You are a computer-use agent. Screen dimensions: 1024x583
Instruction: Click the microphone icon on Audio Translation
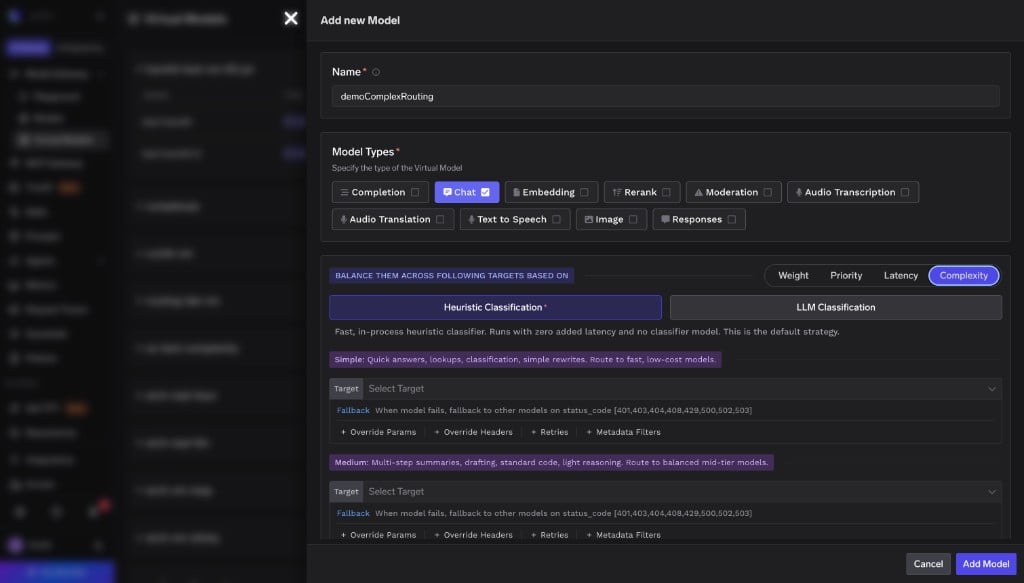tap(344, 220)
